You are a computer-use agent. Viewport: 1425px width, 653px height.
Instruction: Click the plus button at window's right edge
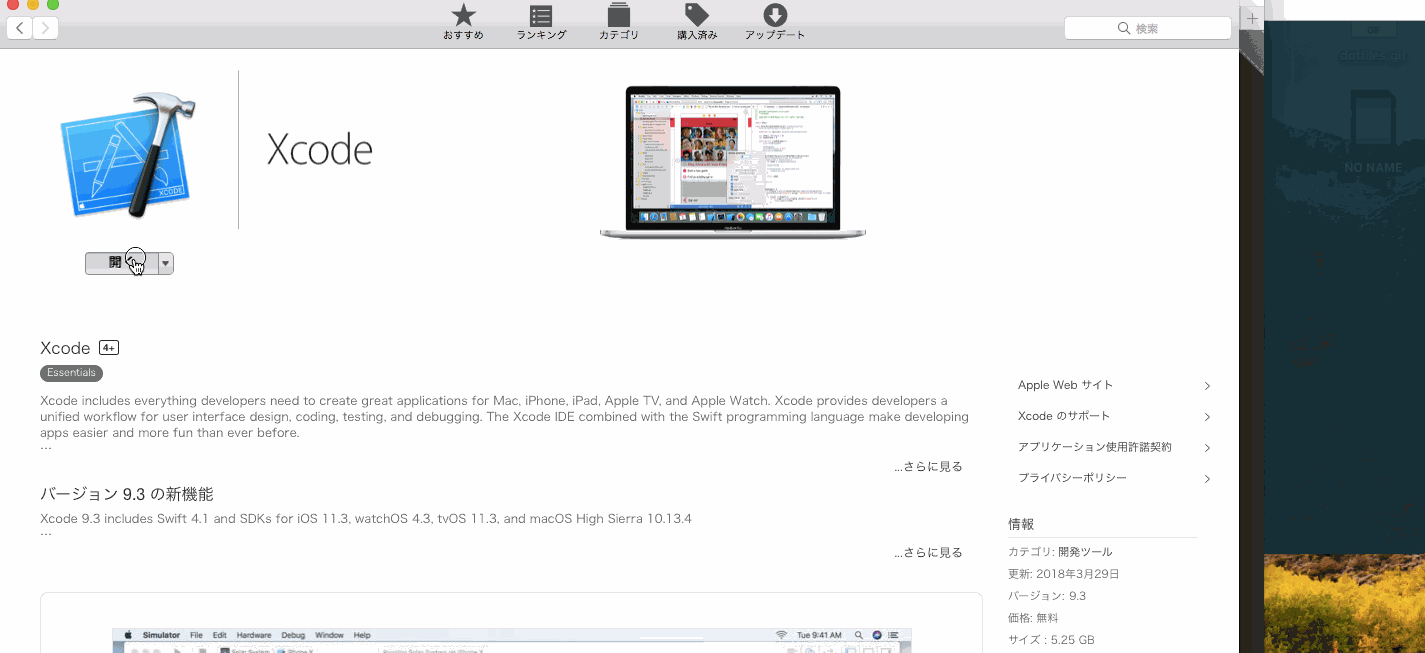pos(1251,18)
